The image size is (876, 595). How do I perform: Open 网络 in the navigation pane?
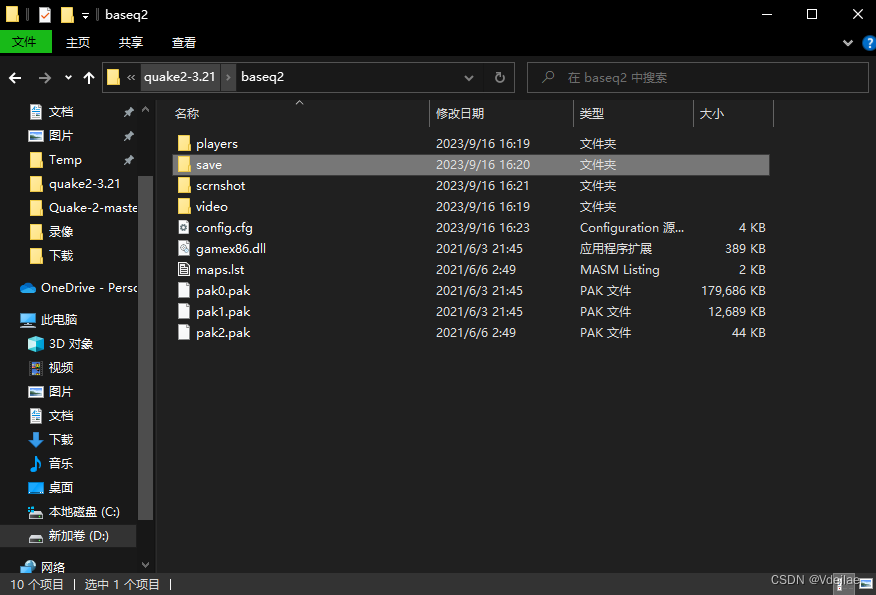coord(42,567)
